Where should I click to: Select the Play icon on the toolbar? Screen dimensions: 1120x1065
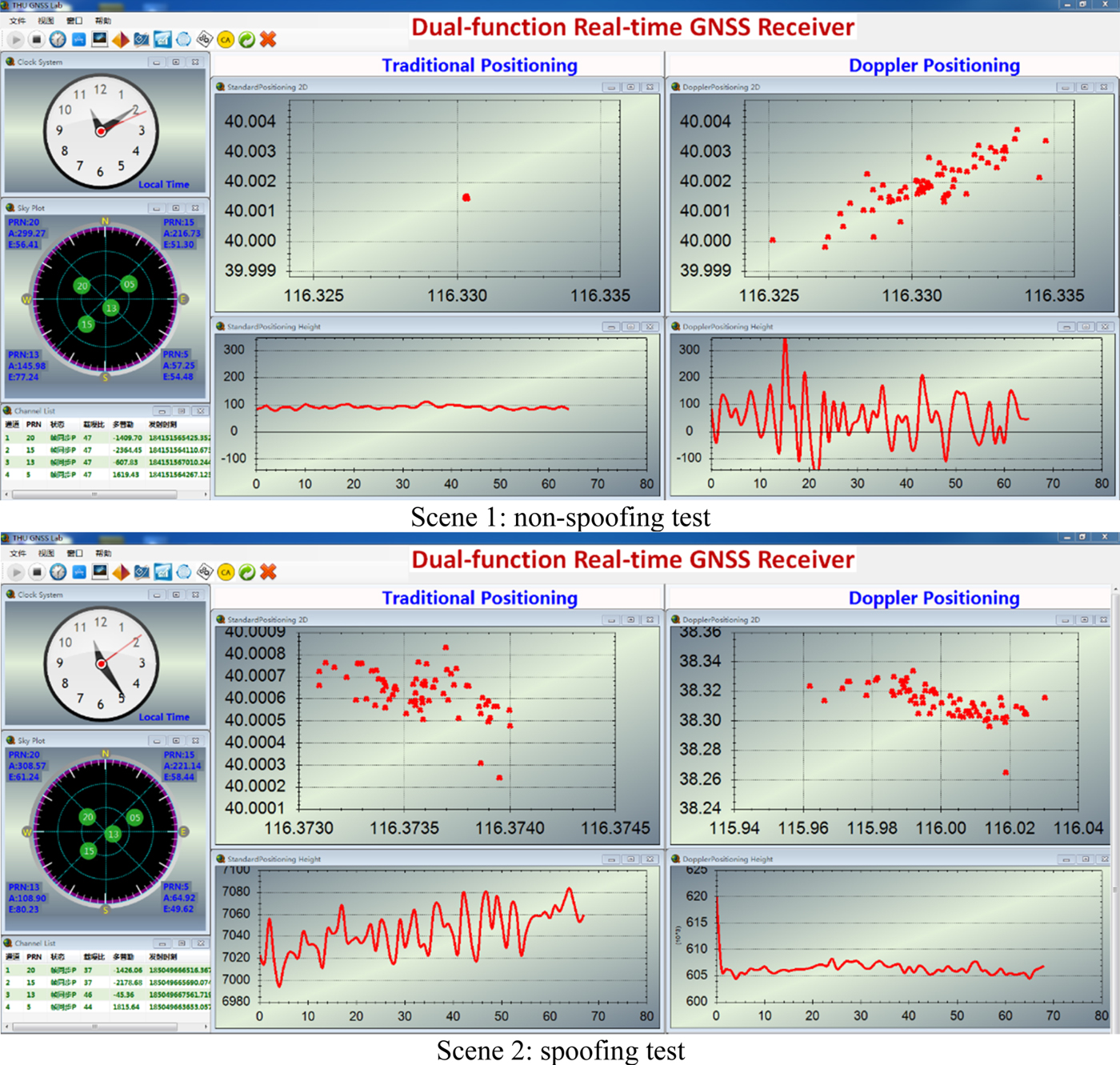pyautogui.click(x=15, y=38)
